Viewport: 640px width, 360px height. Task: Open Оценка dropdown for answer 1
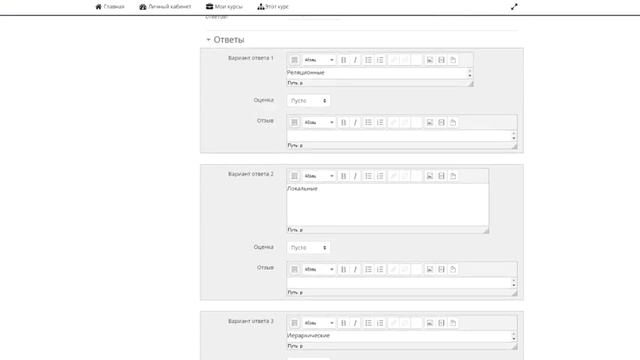tap(309, 100)
